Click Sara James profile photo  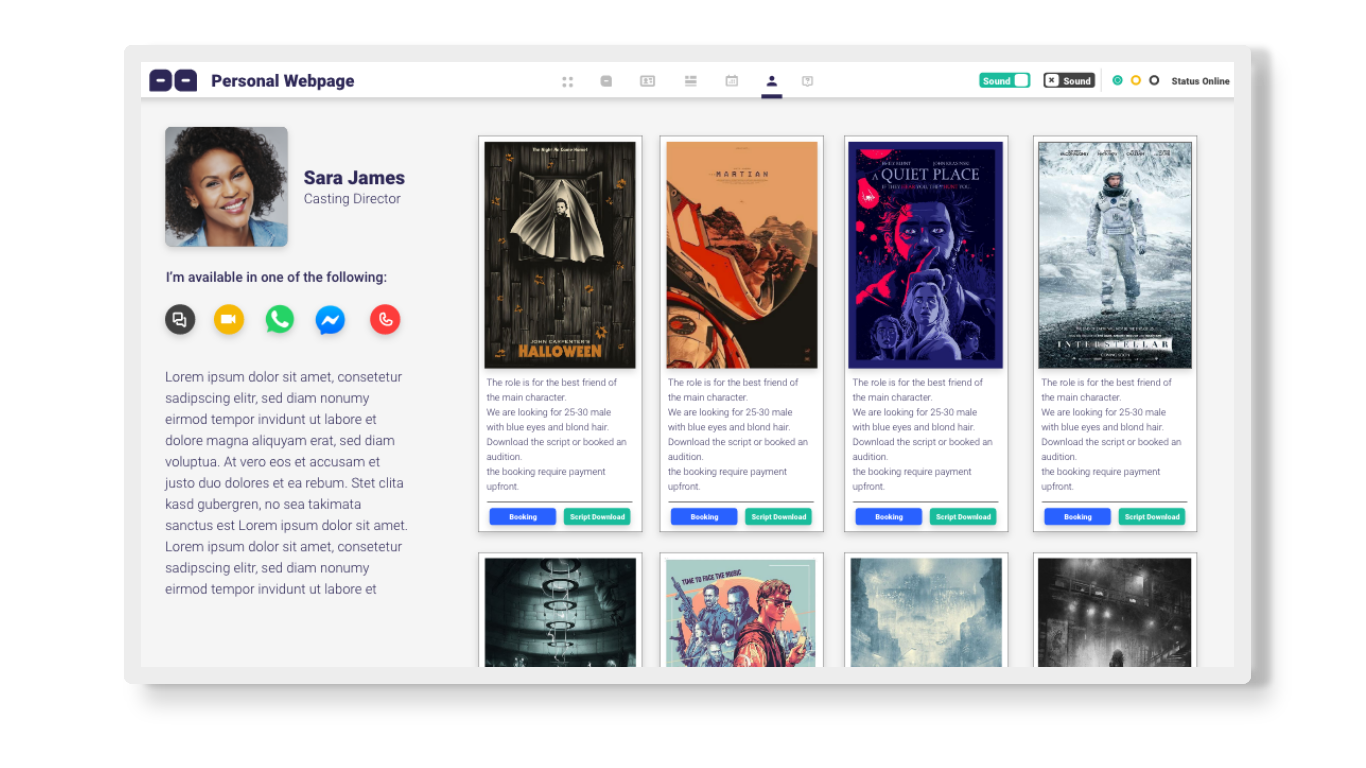(226, 187)
